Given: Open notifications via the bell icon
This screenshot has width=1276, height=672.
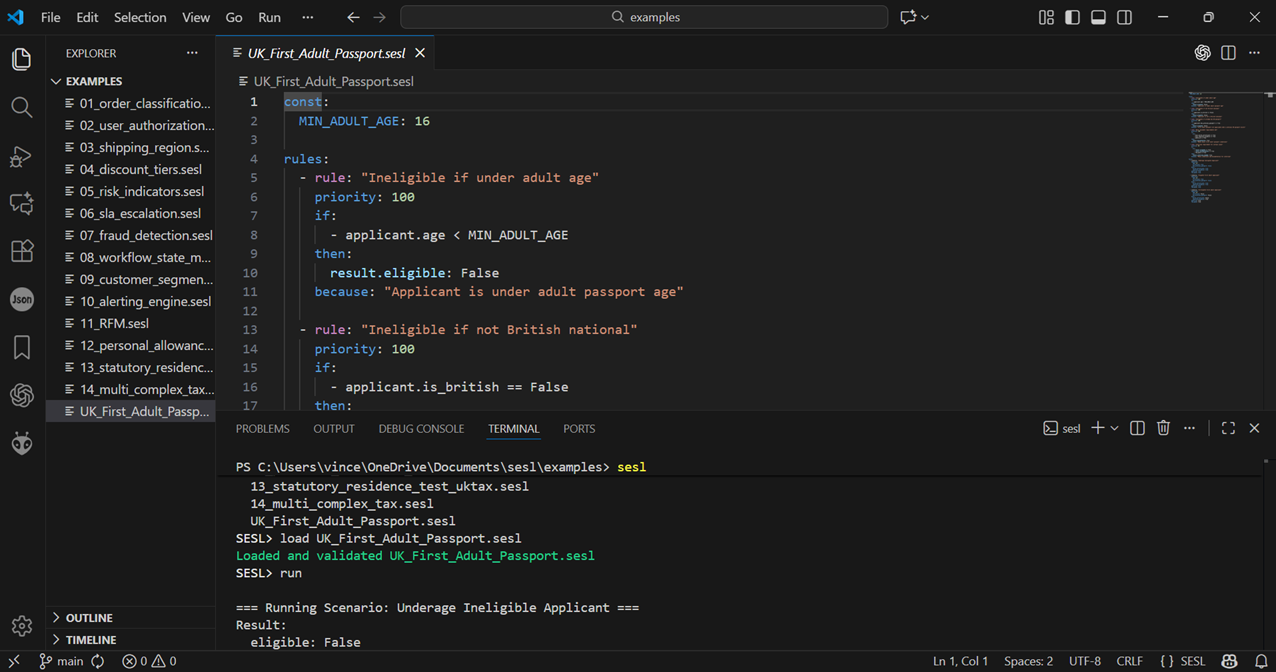Looking at the screenshot, I should pos(1258,661).
